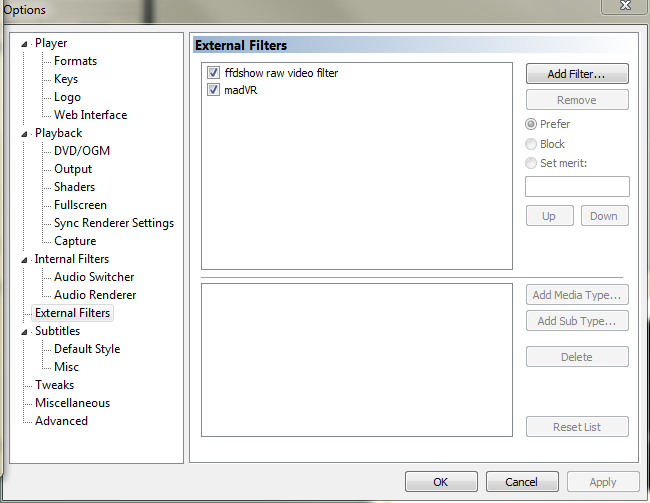Collapse the Subtitles tree node
This screenshot has height=503, width=650.
(26, 331)
